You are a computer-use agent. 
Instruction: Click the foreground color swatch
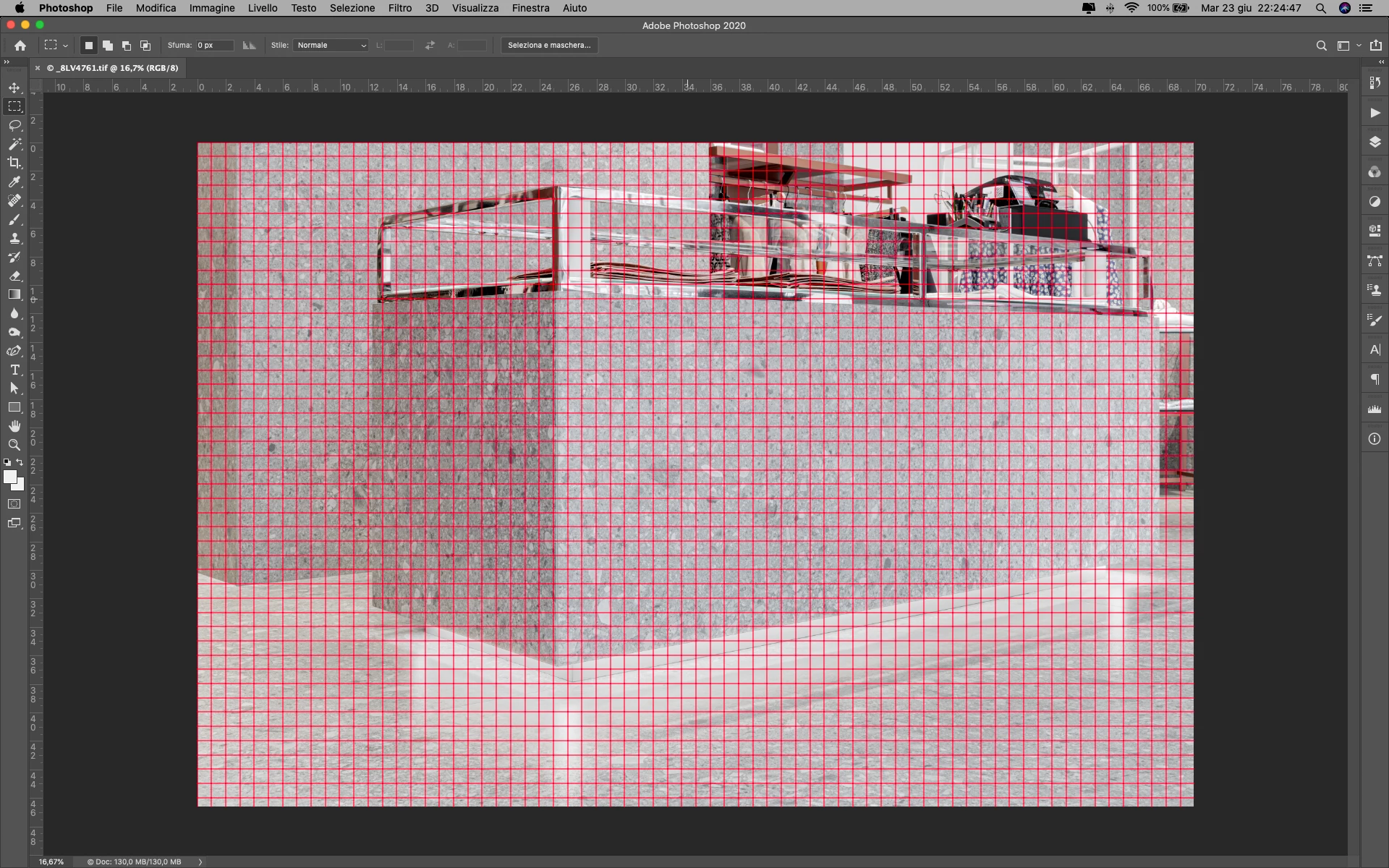coord(9,477)
